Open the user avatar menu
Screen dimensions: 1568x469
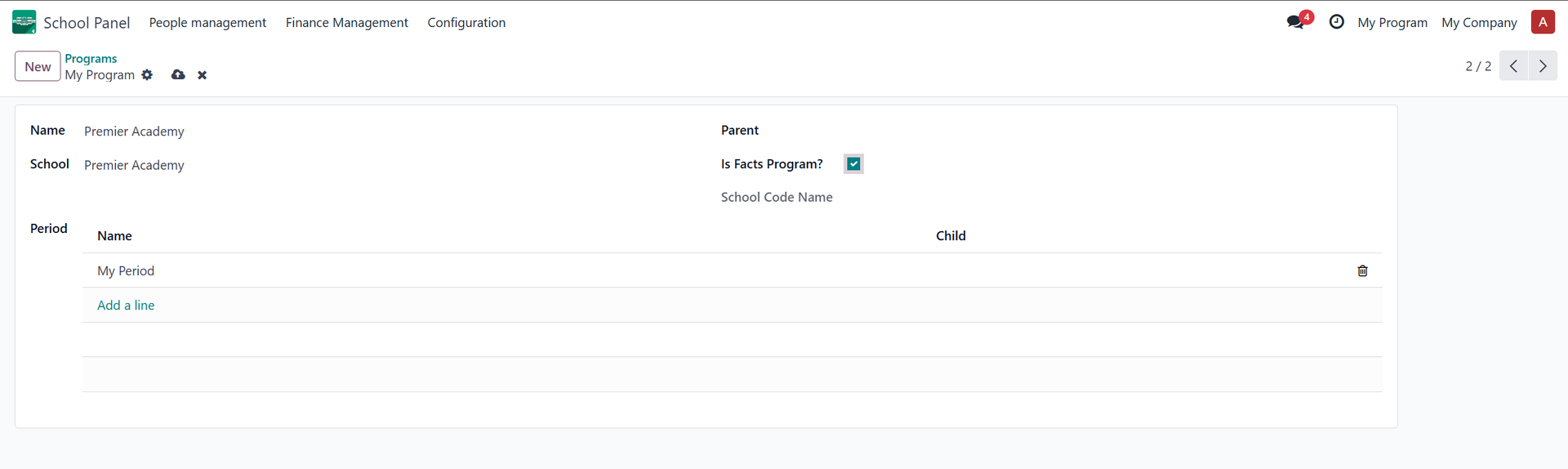click(1543, 22)
